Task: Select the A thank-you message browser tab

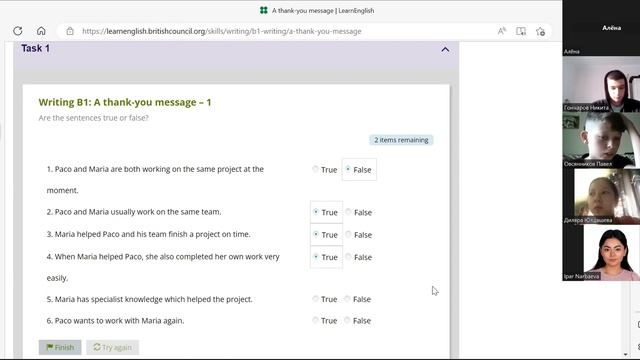Action: (x=318, y=10)
